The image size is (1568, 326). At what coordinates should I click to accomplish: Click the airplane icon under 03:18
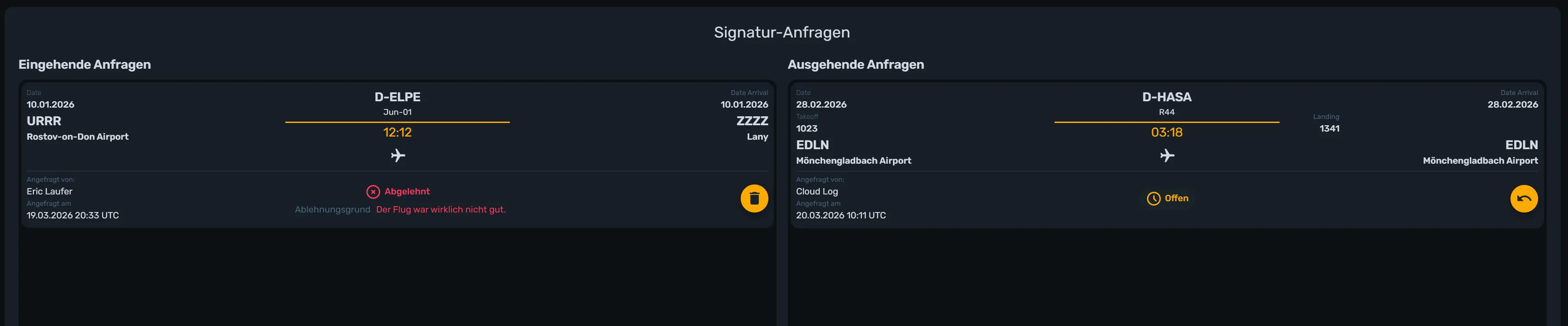(1167, 156)
